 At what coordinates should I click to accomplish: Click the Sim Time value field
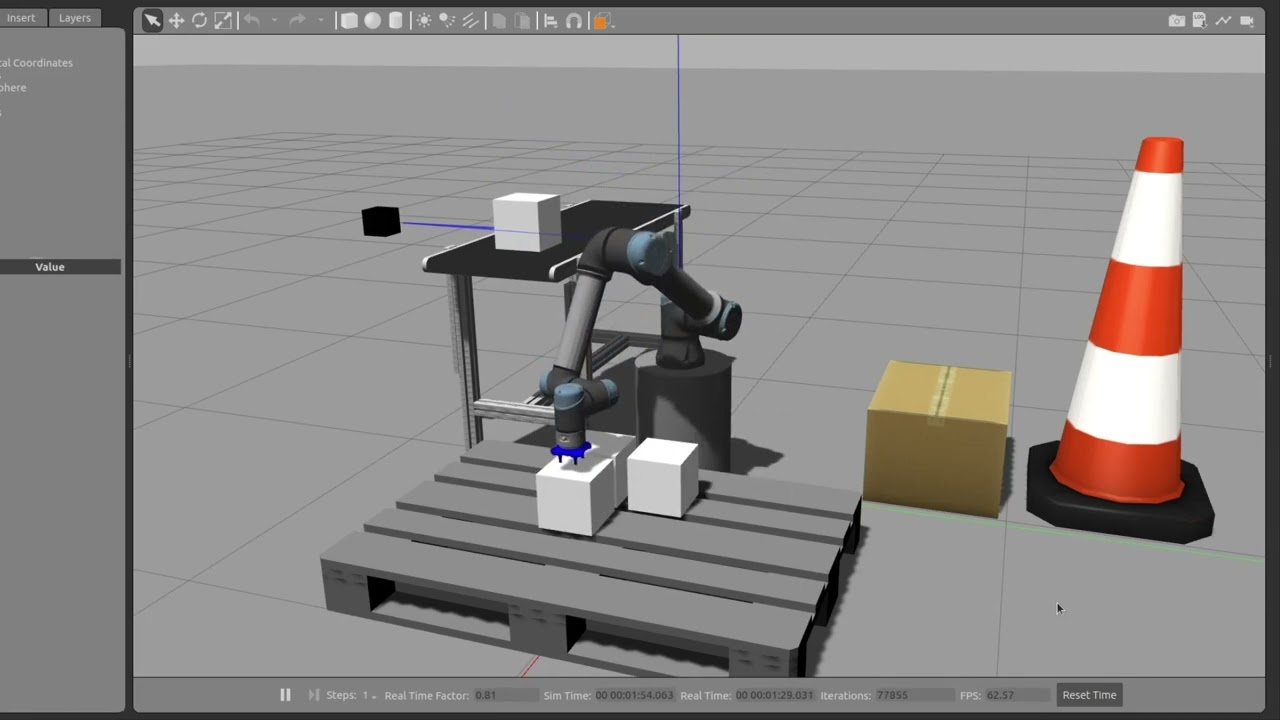(x=634, y=695)
